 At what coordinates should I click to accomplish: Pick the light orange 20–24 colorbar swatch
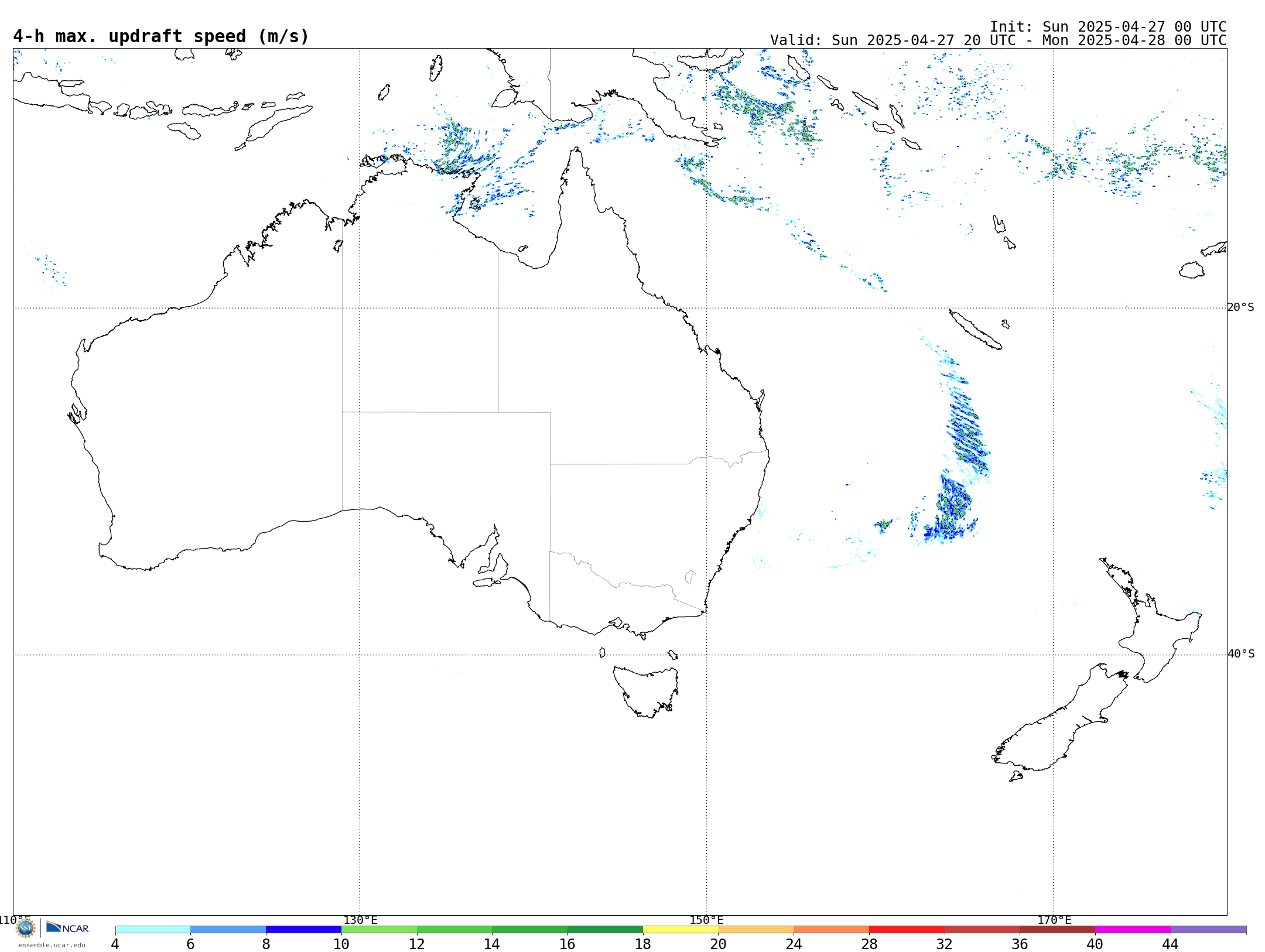point(756,930)
